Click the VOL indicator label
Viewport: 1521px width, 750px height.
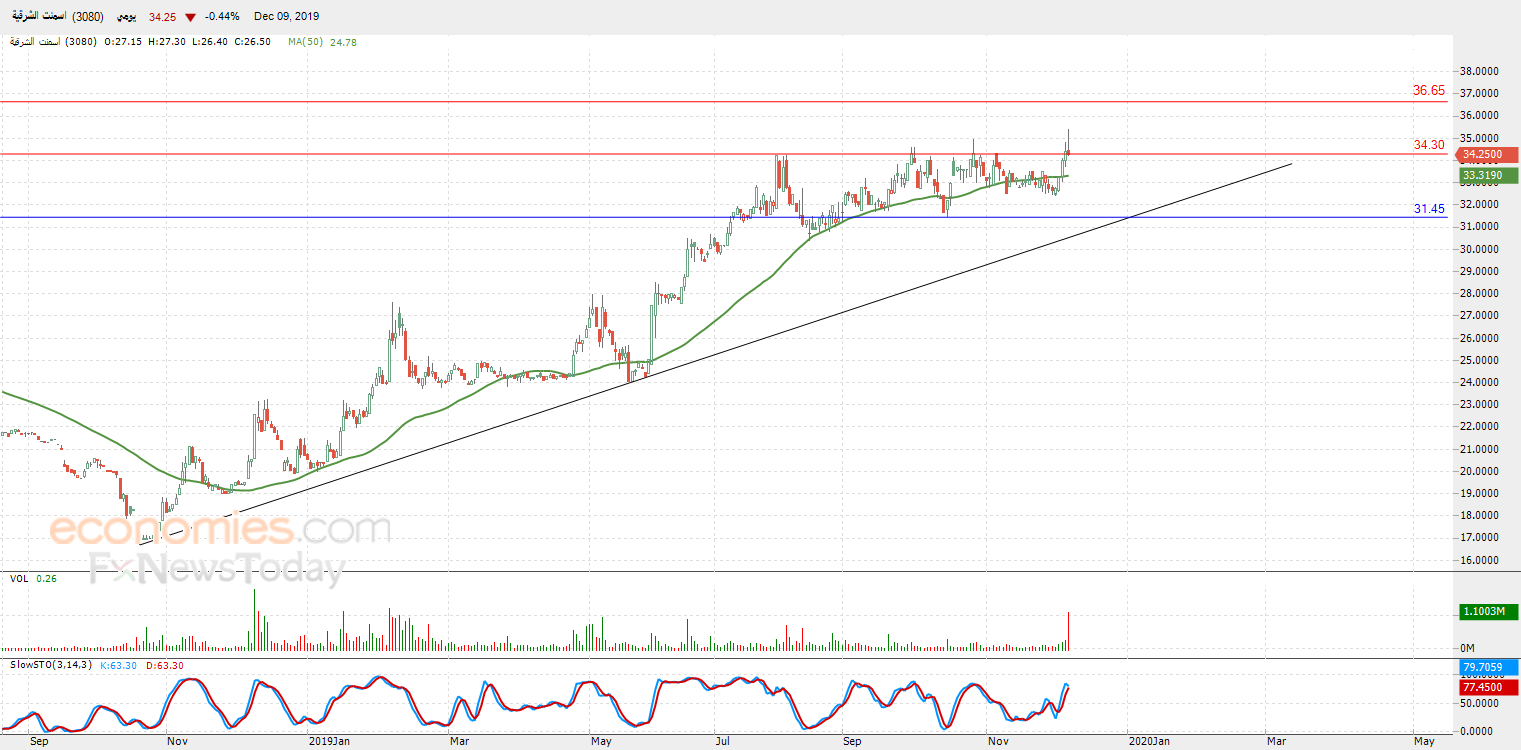point(19,578)
